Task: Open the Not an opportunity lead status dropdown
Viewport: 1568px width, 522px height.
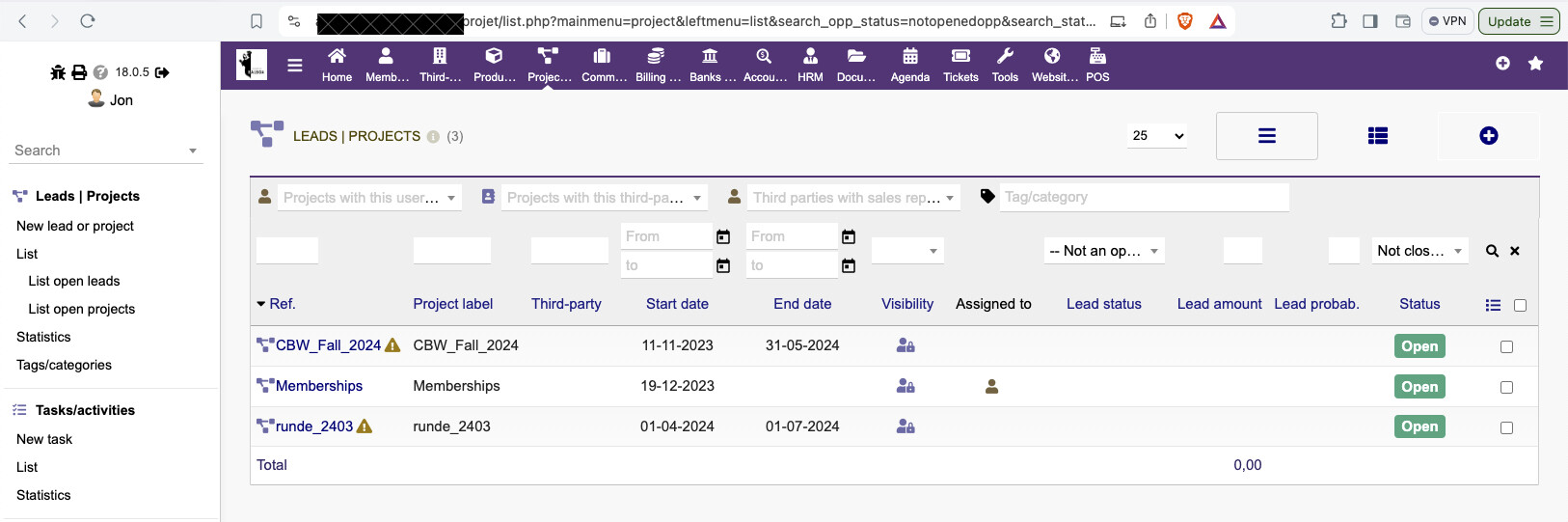Action: [x=1105, y=251]
